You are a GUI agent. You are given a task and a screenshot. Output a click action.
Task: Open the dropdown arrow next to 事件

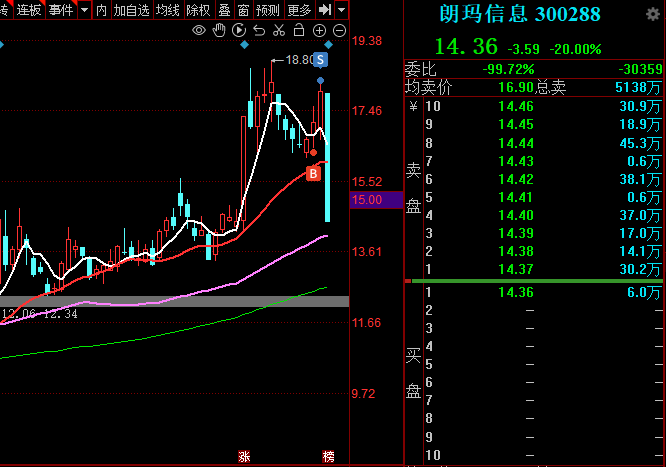coord(83,10)
